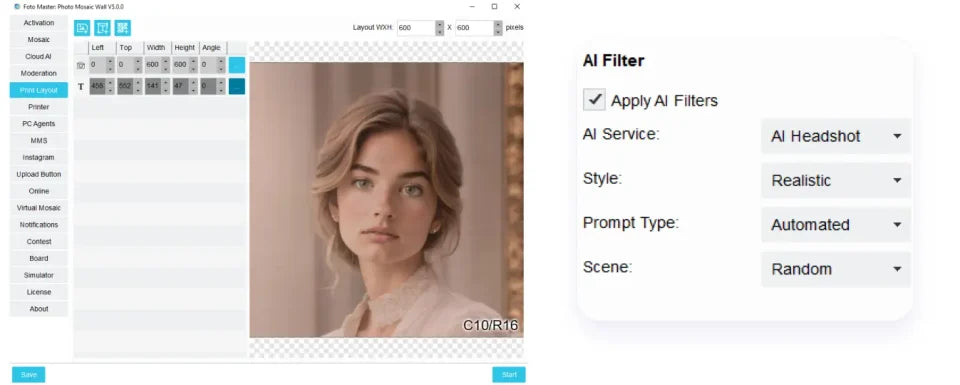Select the camera photo layer row icon
The width and height of the screenshot is (960, 385).
[x=81, y=65]
